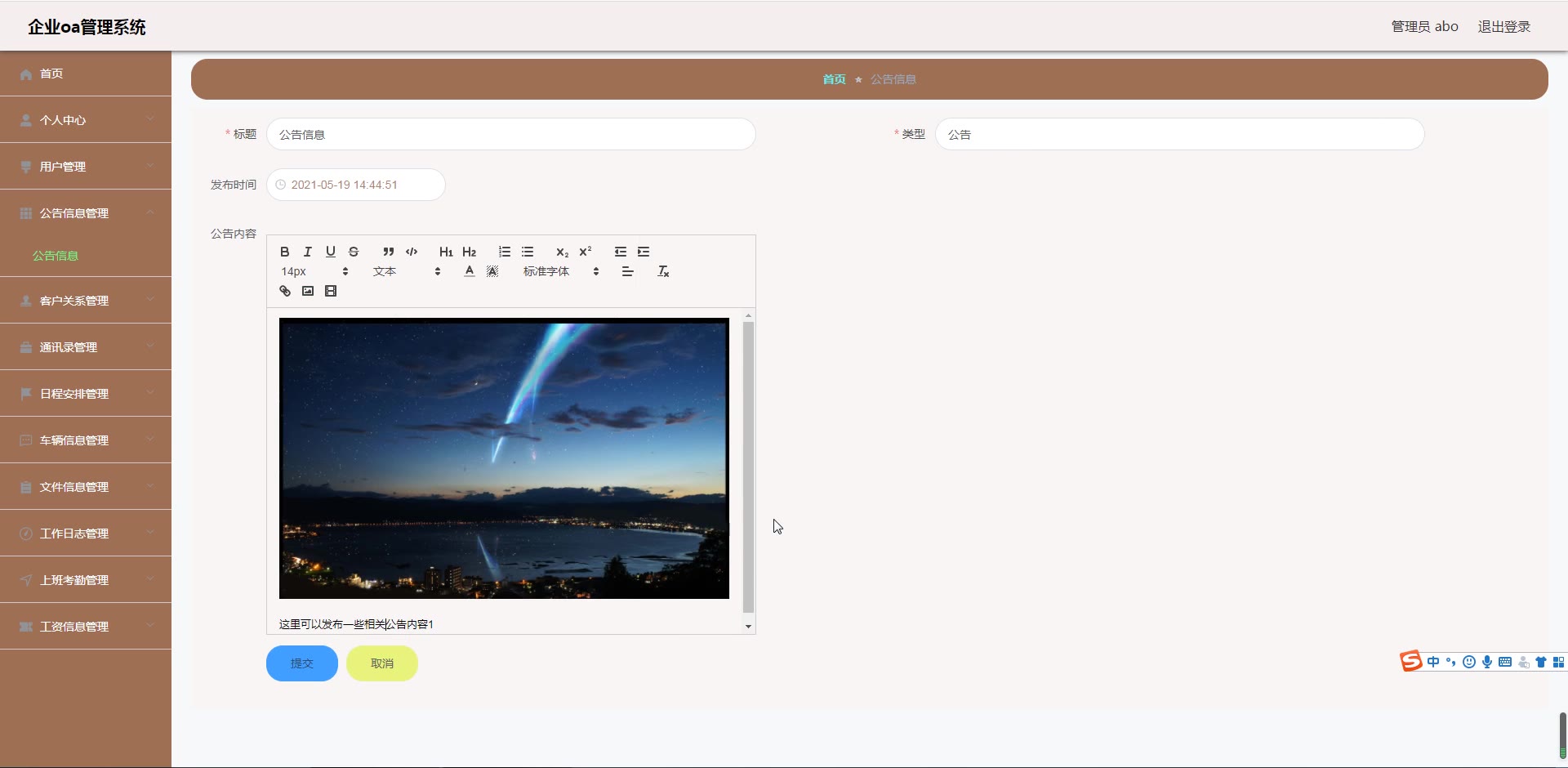1568x768 pixels.
Task: Switch IME Chinese/English mode
Action: [x=1433, y=662]
